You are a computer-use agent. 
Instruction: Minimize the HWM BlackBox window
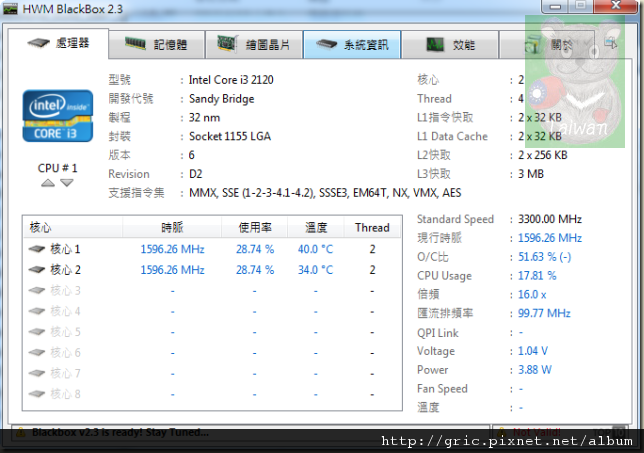(555, 6)
